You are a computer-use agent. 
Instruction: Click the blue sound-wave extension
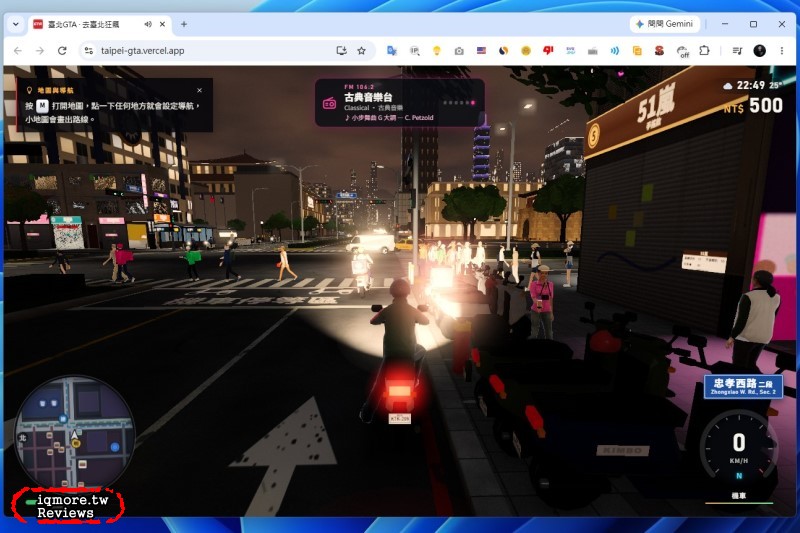tap(615, 50)
